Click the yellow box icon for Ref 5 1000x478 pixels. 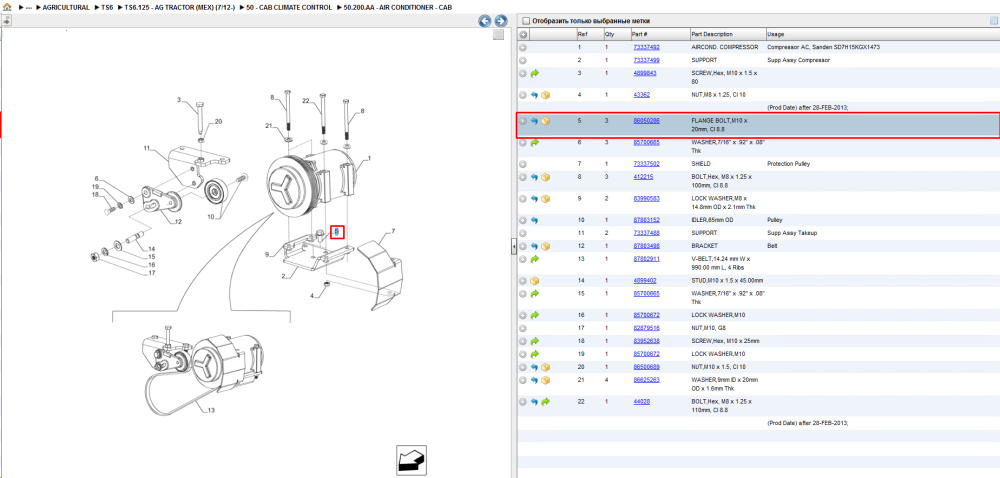(x=546, y=121)
